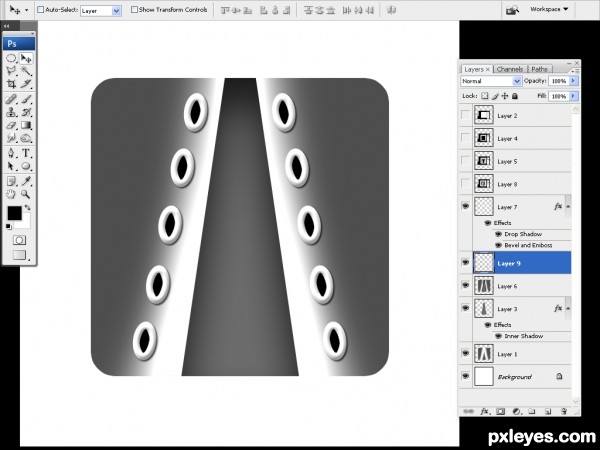
Task: Select the Zoom tool
Action: [26, 194]
